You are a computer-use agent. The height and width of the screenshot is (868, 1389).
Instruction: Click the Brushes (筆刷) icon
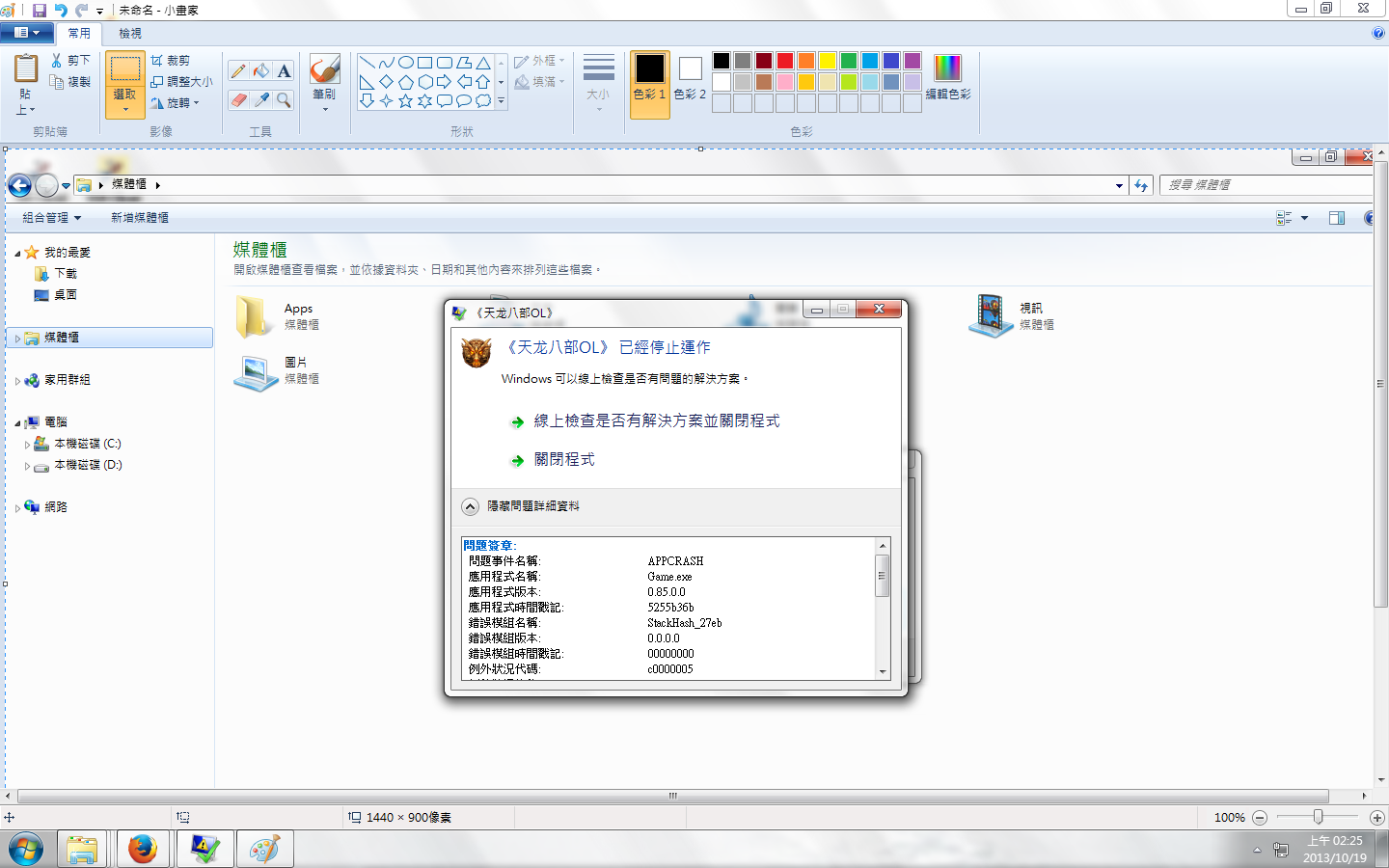coord(324,69)
